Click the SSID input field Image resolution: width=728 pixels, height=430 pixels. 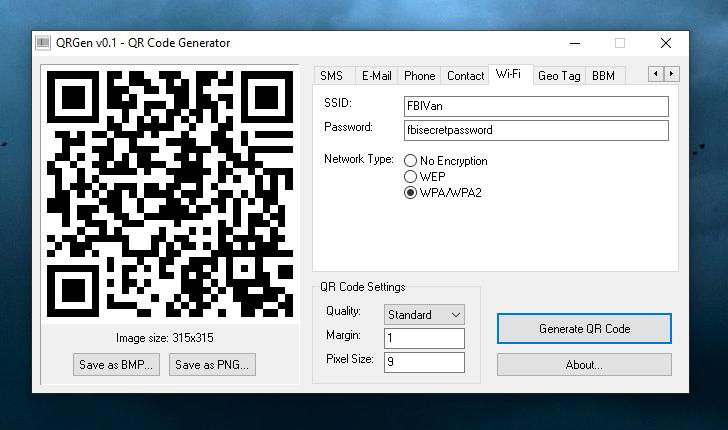pos(536,106)
